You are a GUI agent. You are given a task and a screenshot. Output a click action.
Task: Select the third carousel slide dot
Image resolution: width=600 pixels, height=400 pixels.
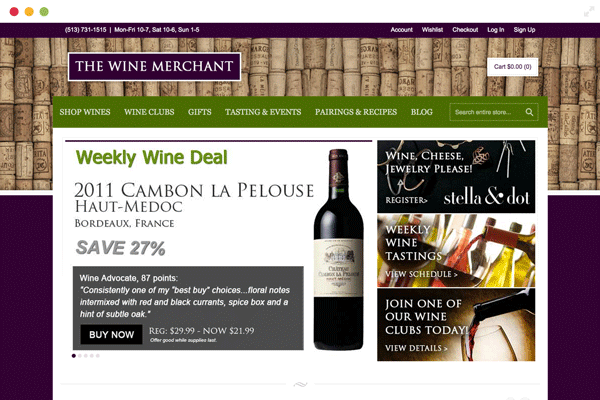tap(86, 356)
